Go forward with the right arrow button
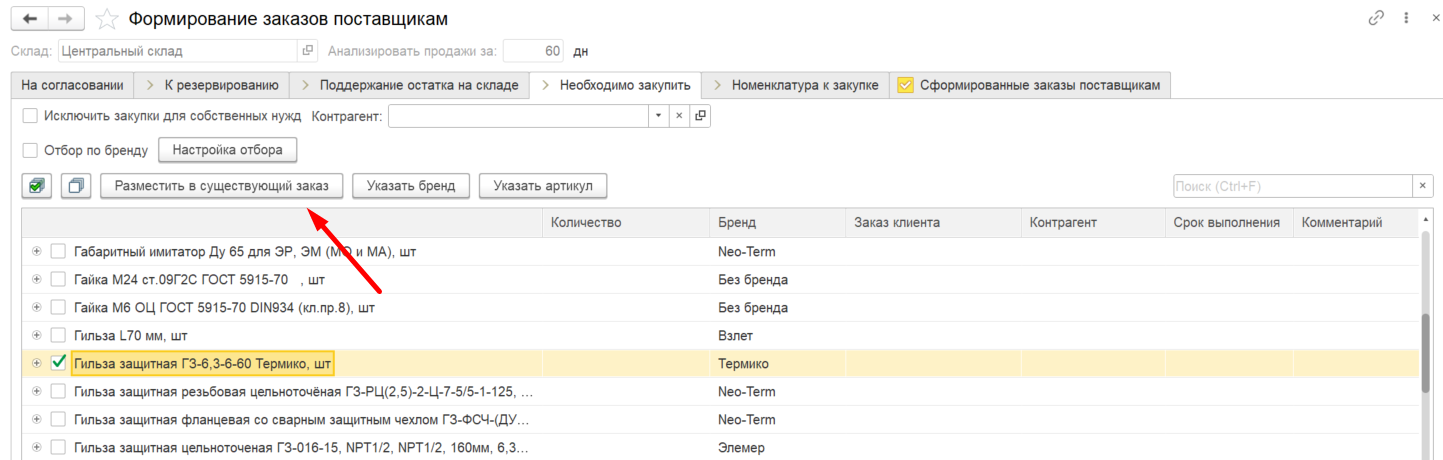 [65, 19]
